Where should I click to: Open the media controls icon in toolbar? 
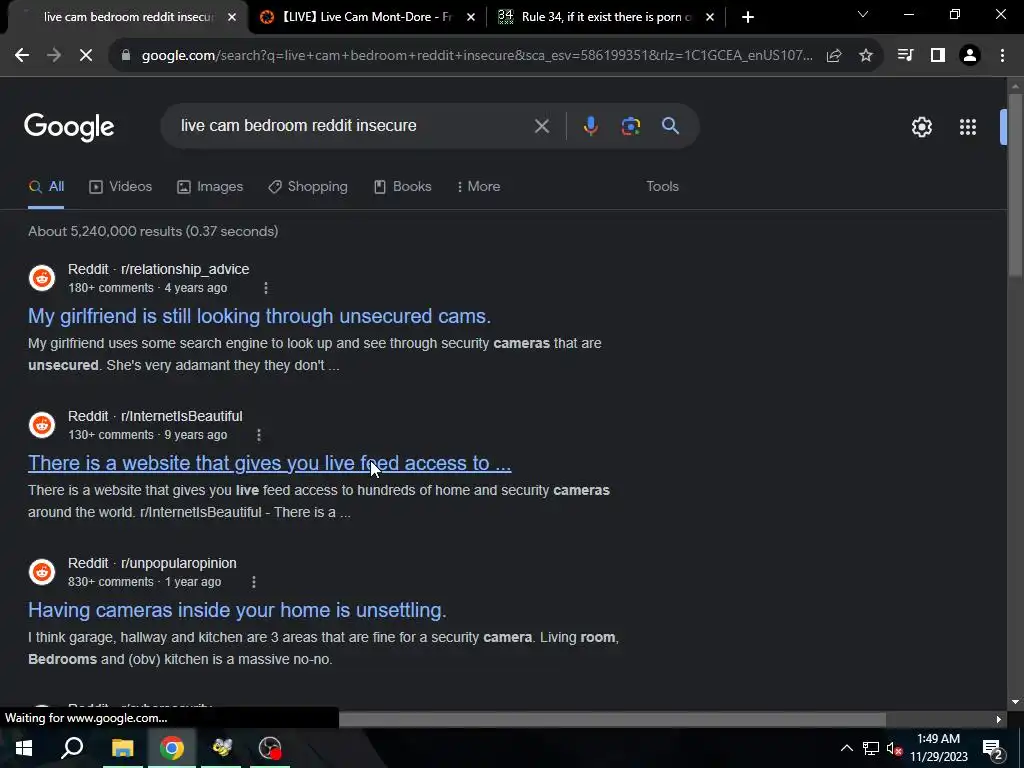pyautogui.click(x=905, y=56)
